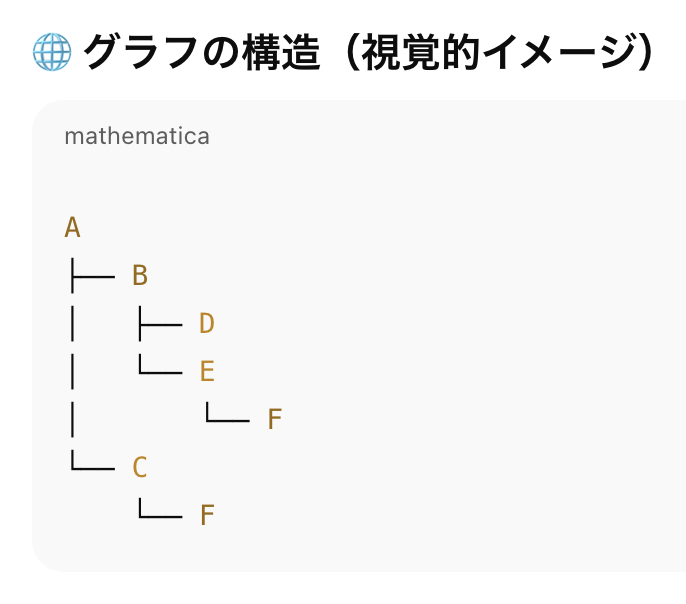Click the mathematica language label
The image size is (686, 604).
(137, 136)
